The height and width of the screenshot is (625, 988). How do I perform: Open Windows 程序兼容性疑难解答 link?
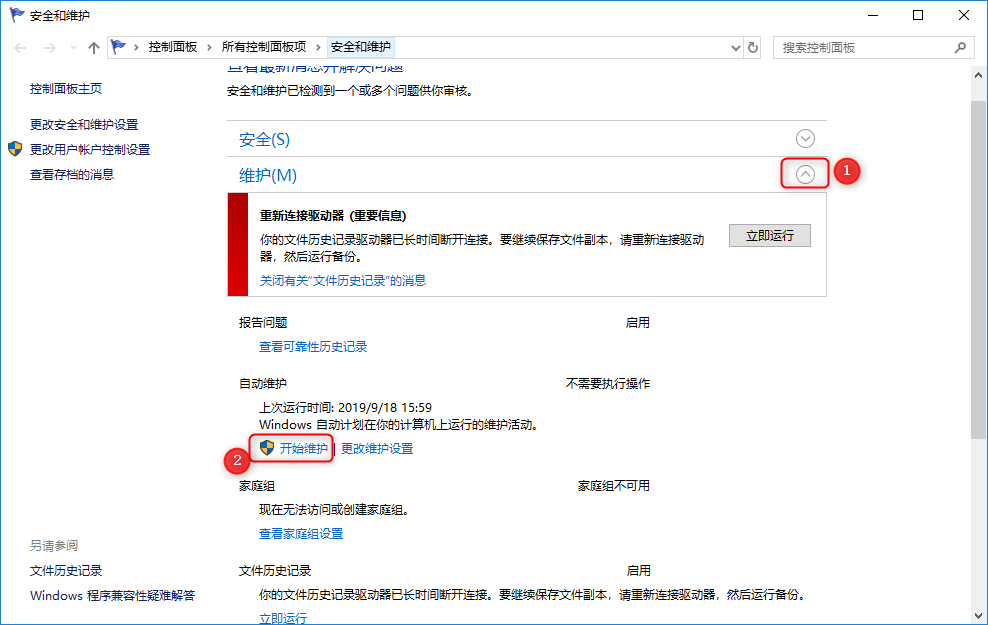click(x=113, y=596)
